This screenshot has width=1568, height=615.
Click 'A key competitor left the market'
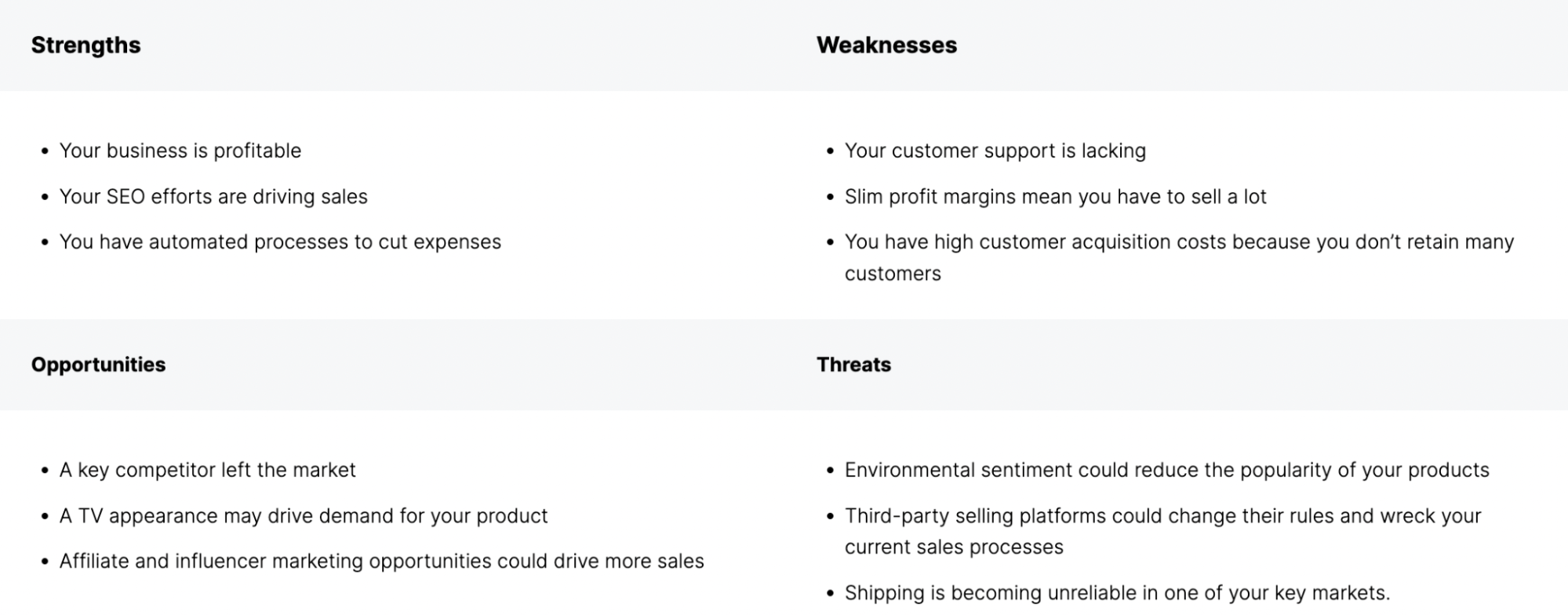pos(208,470)
